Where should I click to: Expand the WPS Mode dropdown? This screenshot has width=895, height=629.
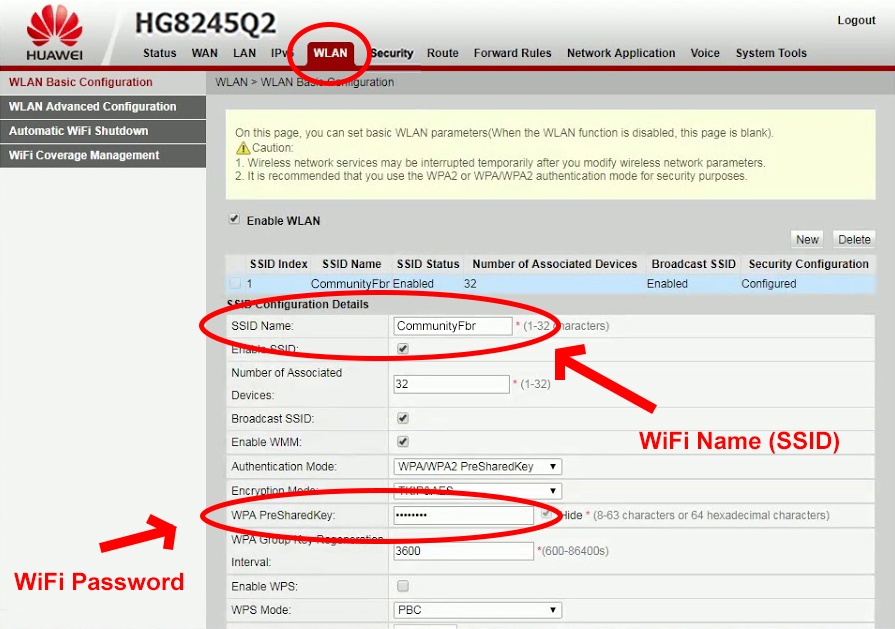pyautogui.click(x=478, y=610)
